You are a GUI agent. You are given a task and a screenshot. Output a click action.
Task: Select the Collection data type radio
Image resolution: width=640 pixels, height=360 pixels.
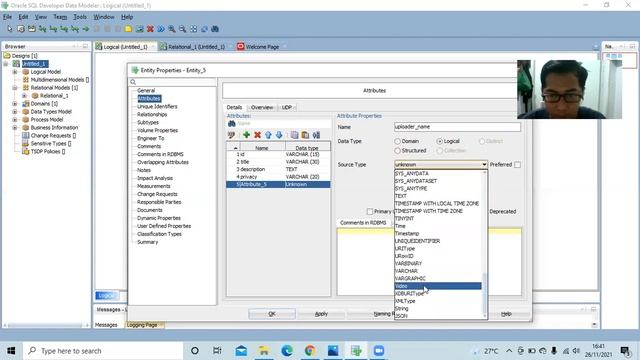point(440,151)
